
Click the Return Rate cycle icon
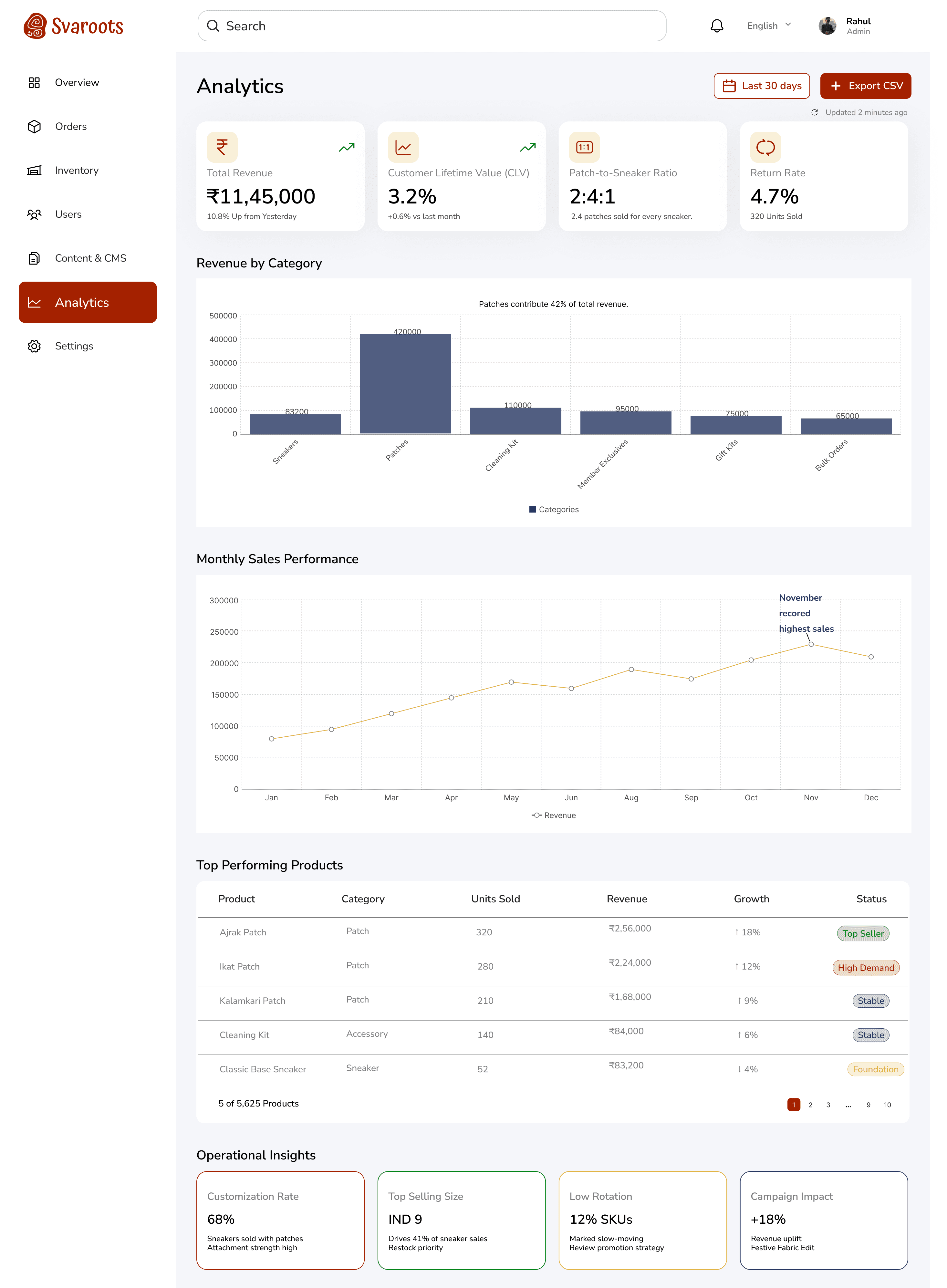point(765,147)
